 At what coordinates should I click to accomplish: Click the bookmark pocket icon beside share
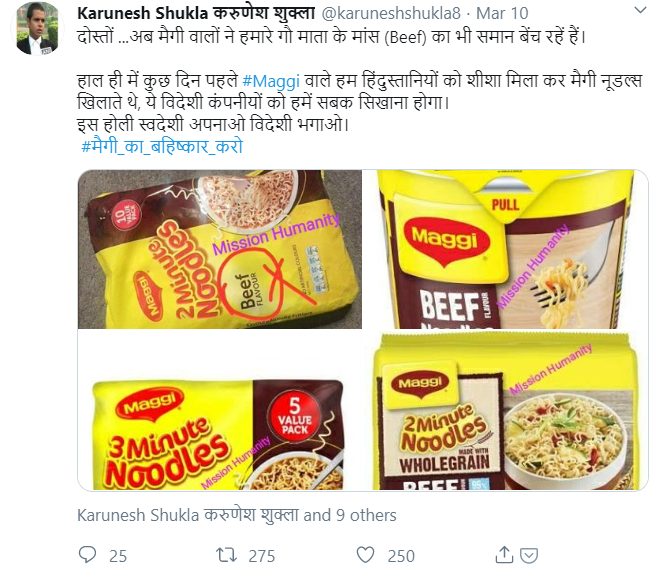529,555
